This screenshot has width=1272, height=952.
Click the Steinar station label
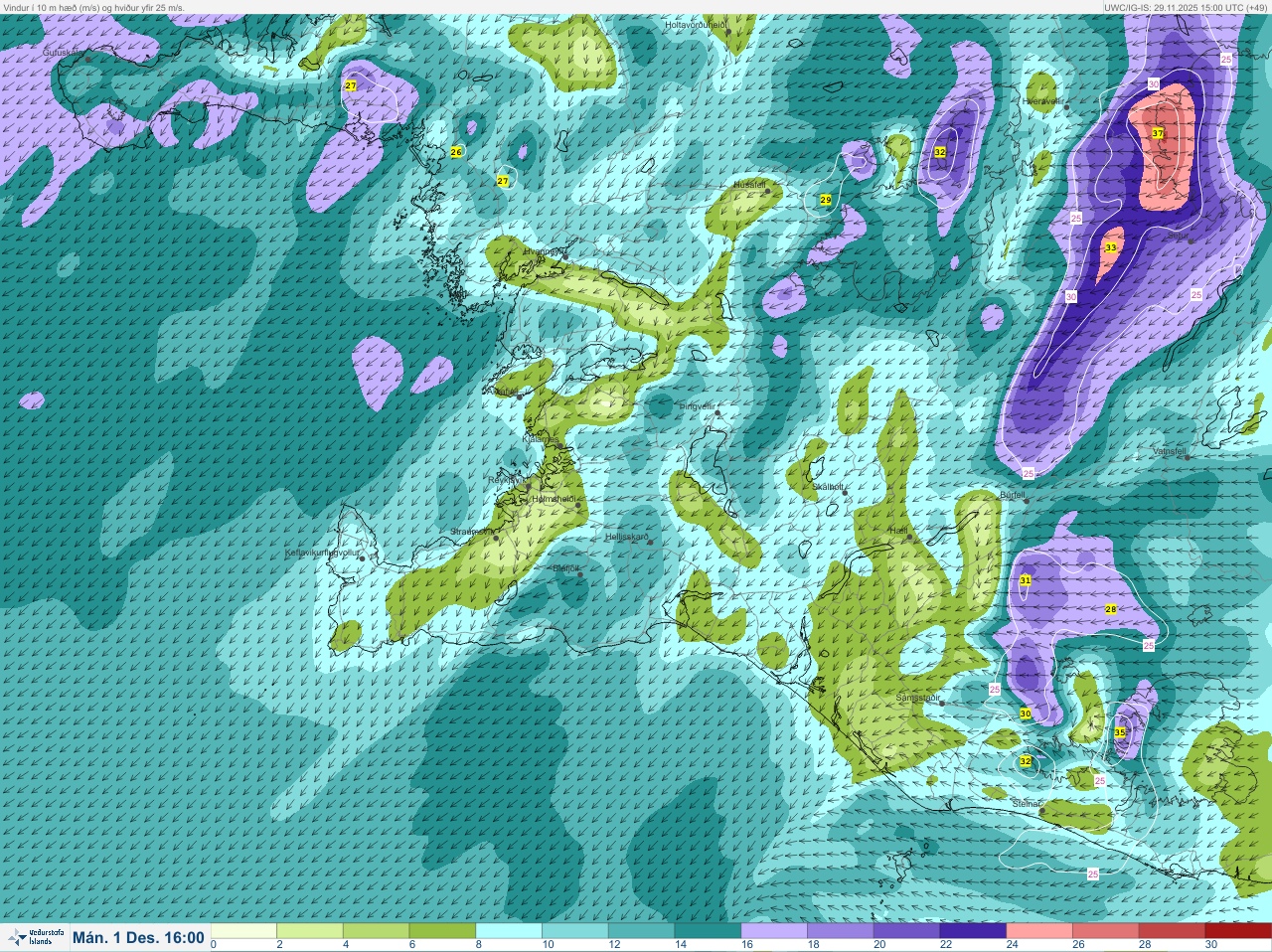pos(1027,803)
